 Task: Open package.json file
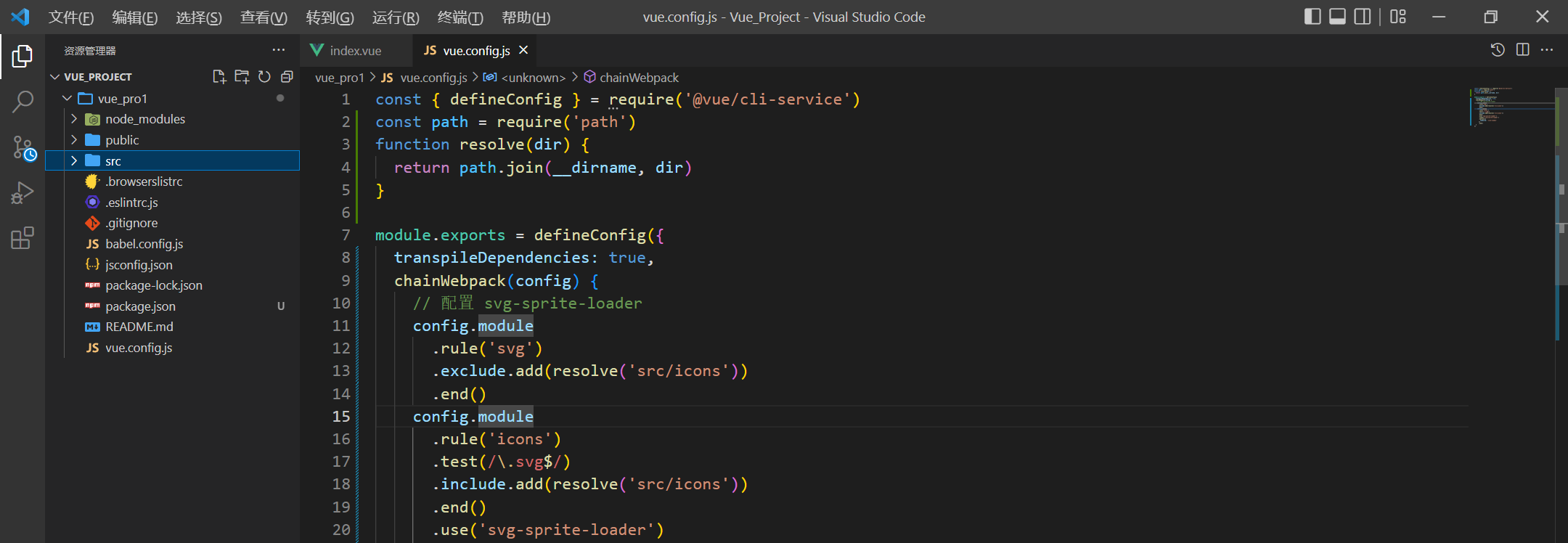[140, 306]
